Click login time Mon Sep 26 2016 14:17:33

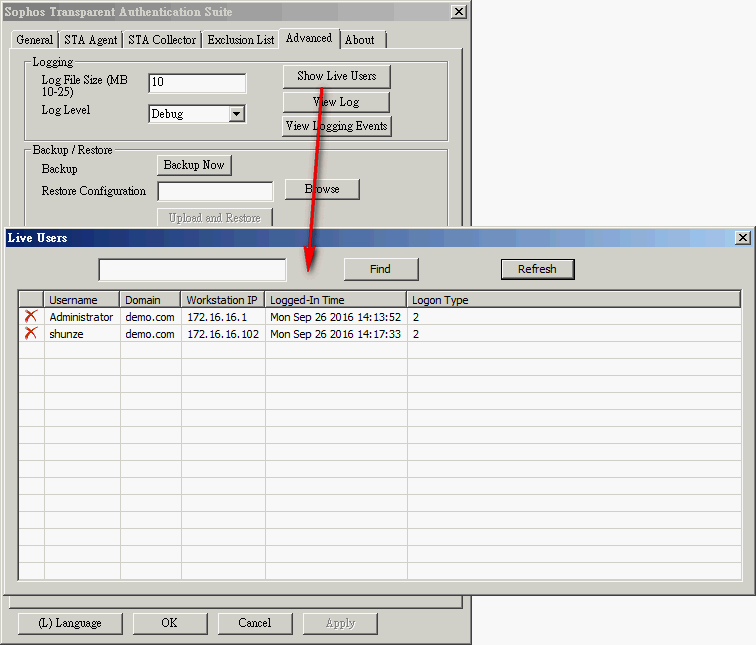[336, 334]
